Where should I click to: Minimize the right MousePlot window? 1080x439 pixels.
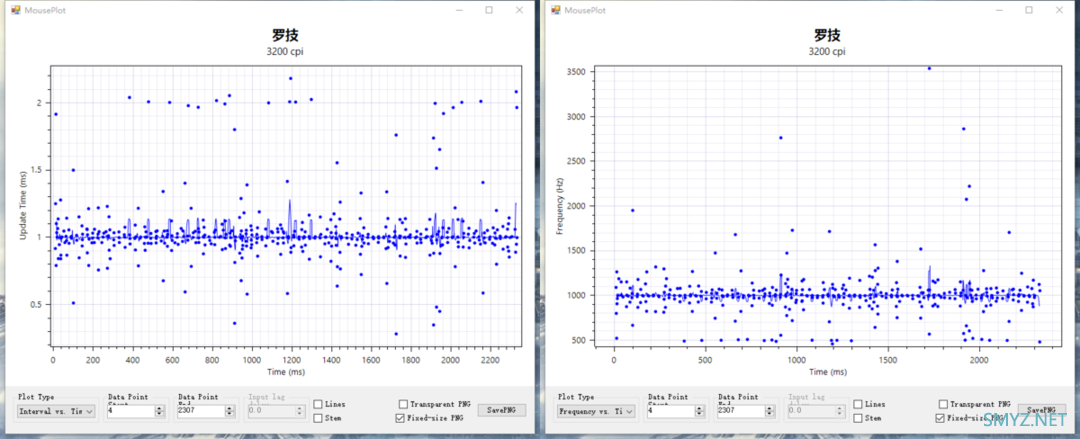(x=999, y=10)
